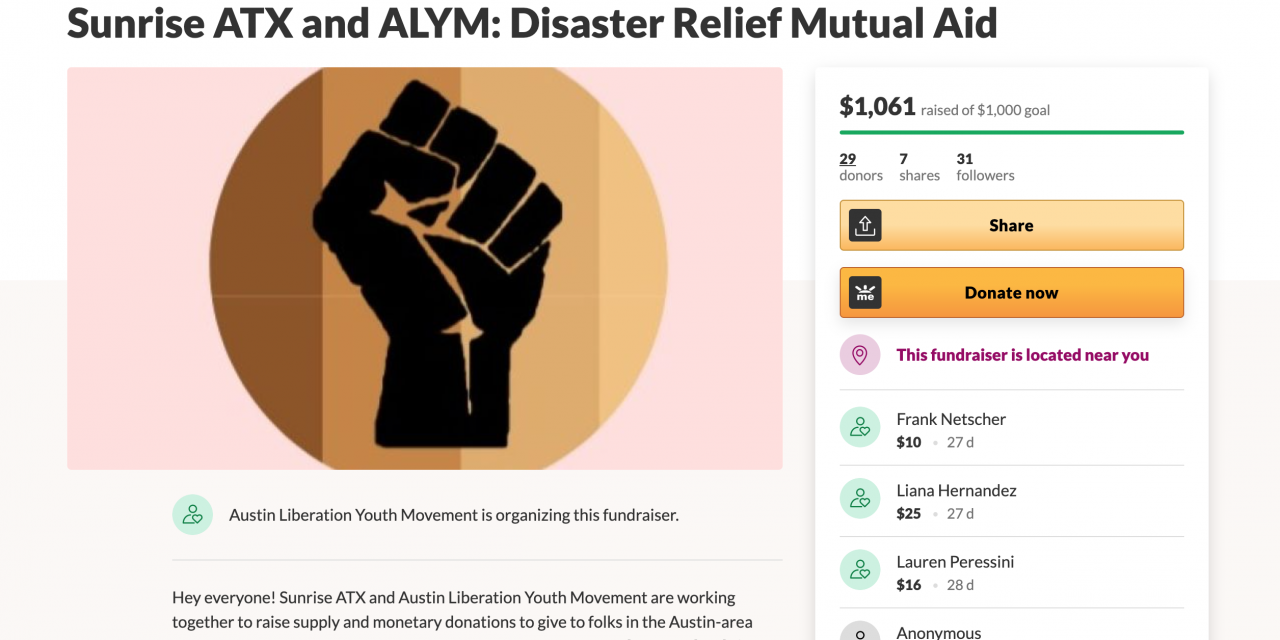Select Frank Netscher's donor name
This screenshot has height=640, width=1280.
click(x=951, y=419)
